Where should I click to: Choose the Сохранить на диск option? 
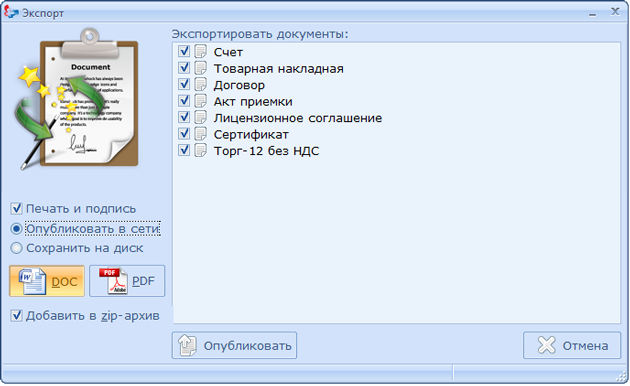(16, 248)
